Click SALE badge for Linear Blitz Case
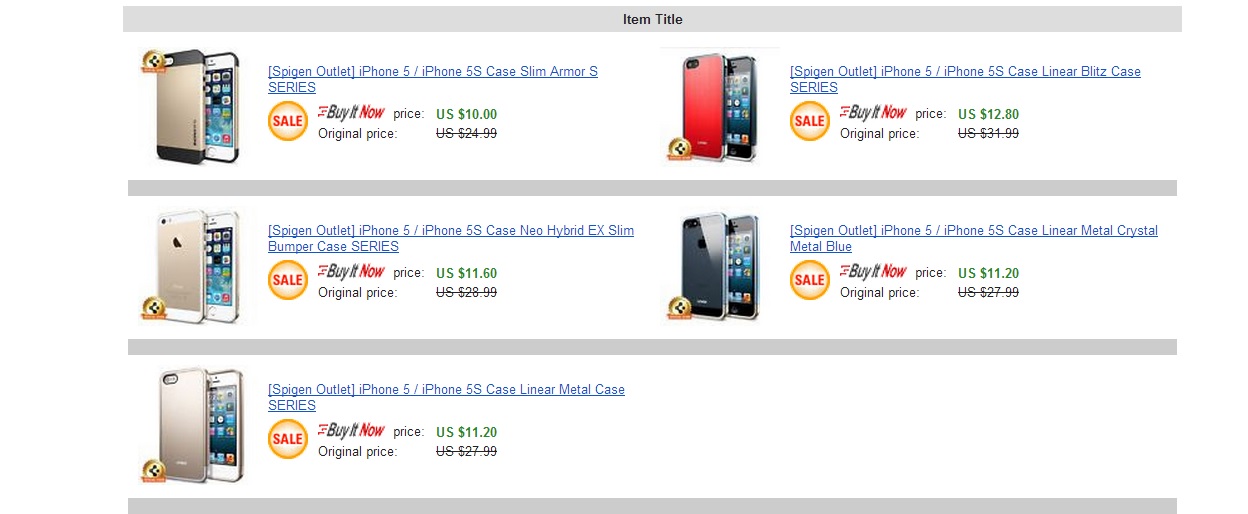This screenshot has height=514, width=1248. (810, 121)
